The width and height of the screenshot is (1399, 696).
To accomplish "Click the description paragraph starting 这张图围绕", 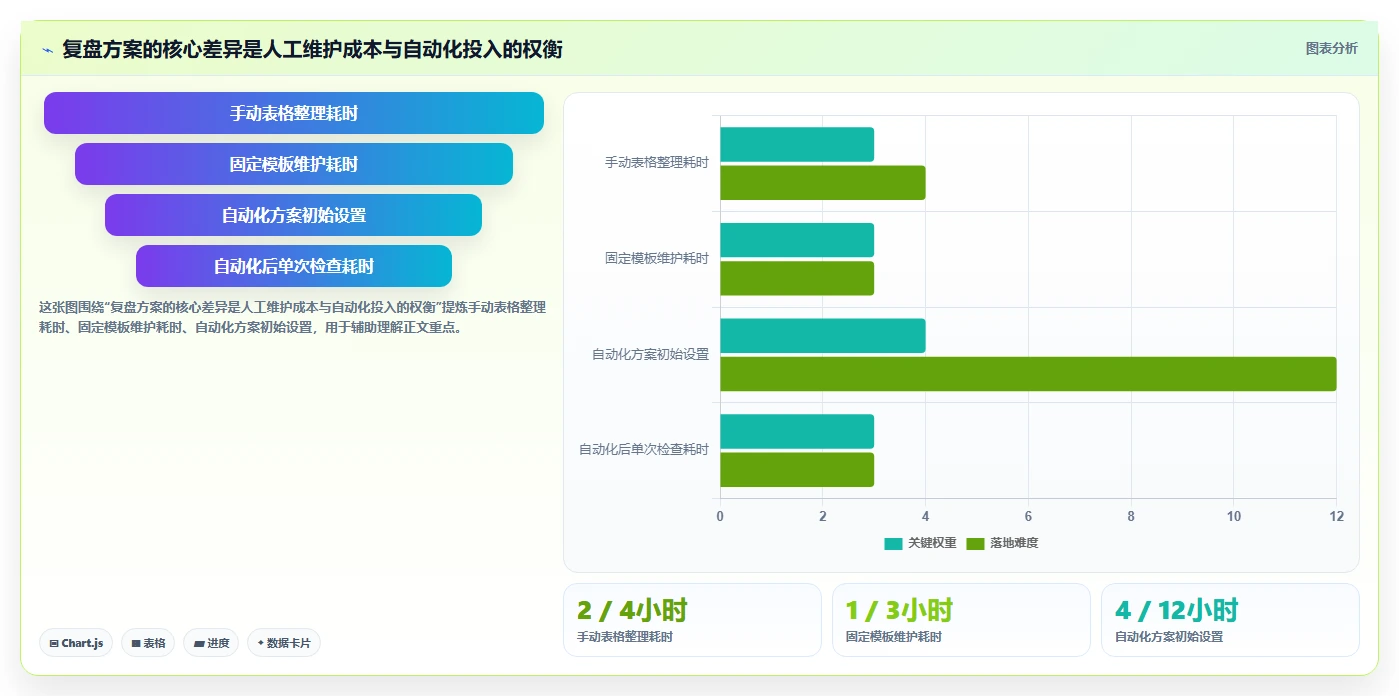I will (292, 317).
